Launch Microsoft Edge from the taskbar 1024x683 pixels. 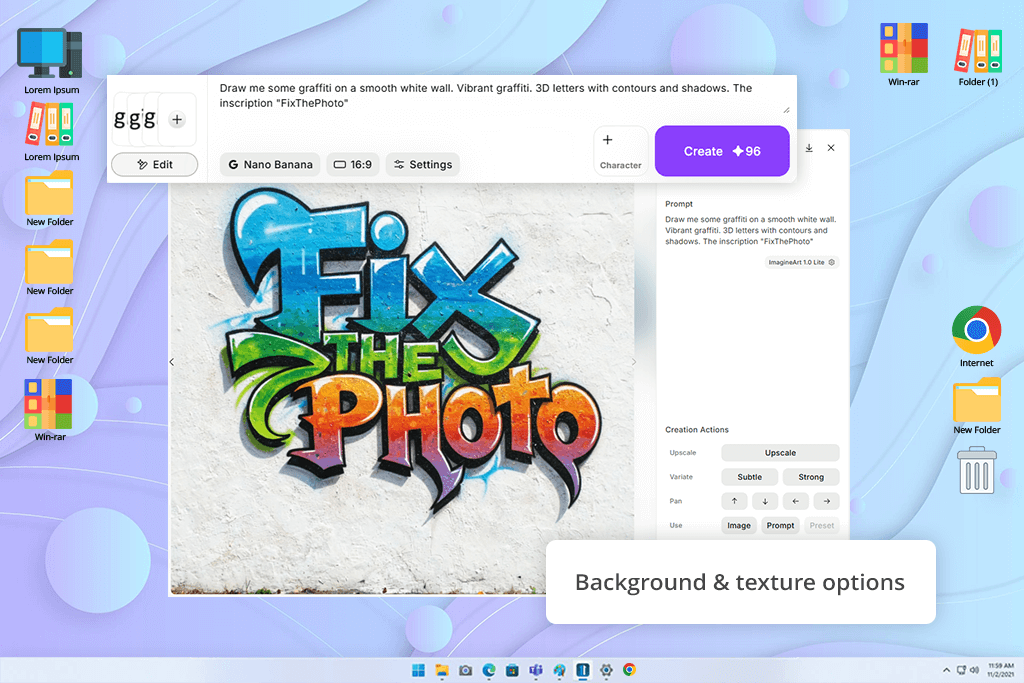489,670
